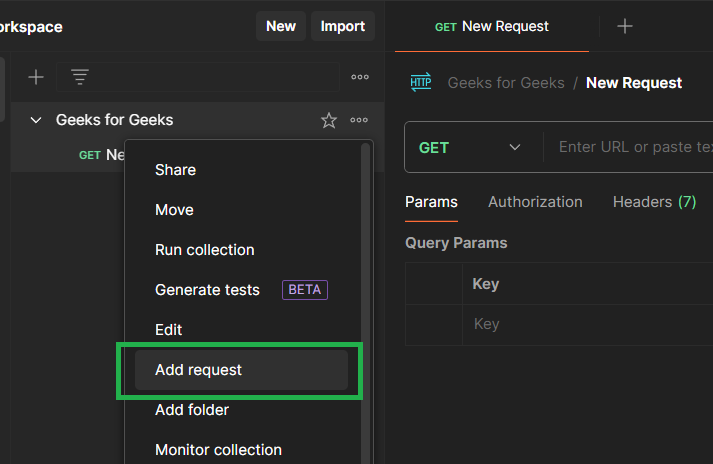Click the plus icon to create collection

pyautogui.click(x=36, y=77)
